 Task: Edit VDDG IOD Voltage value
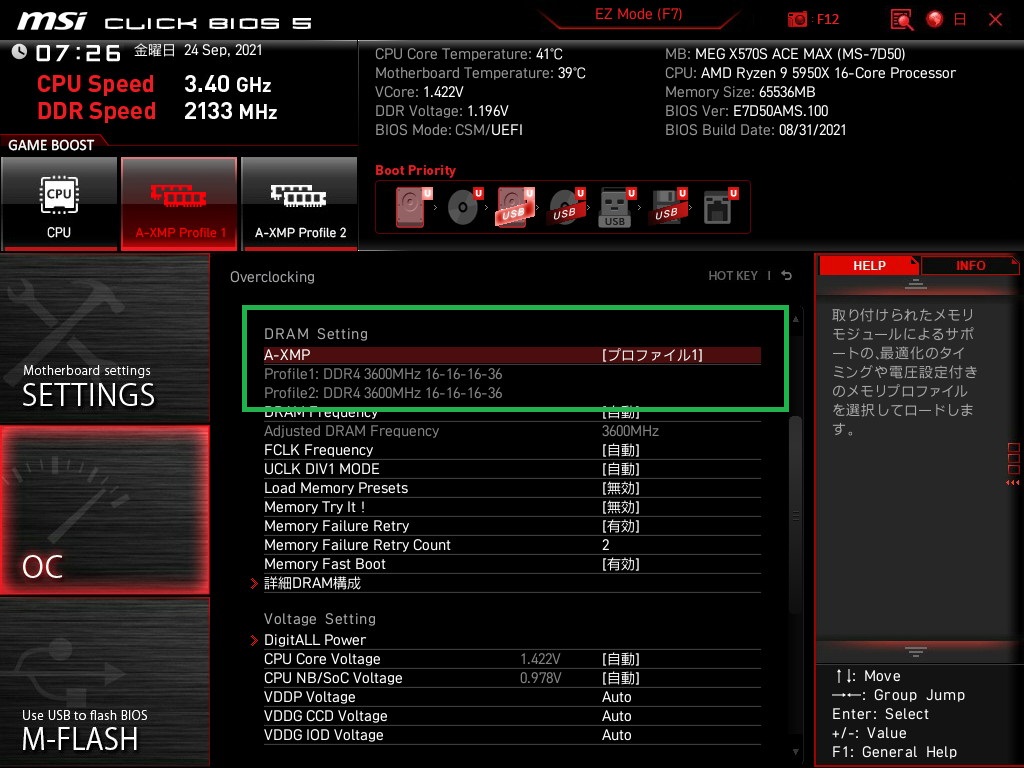click(512, 735)
